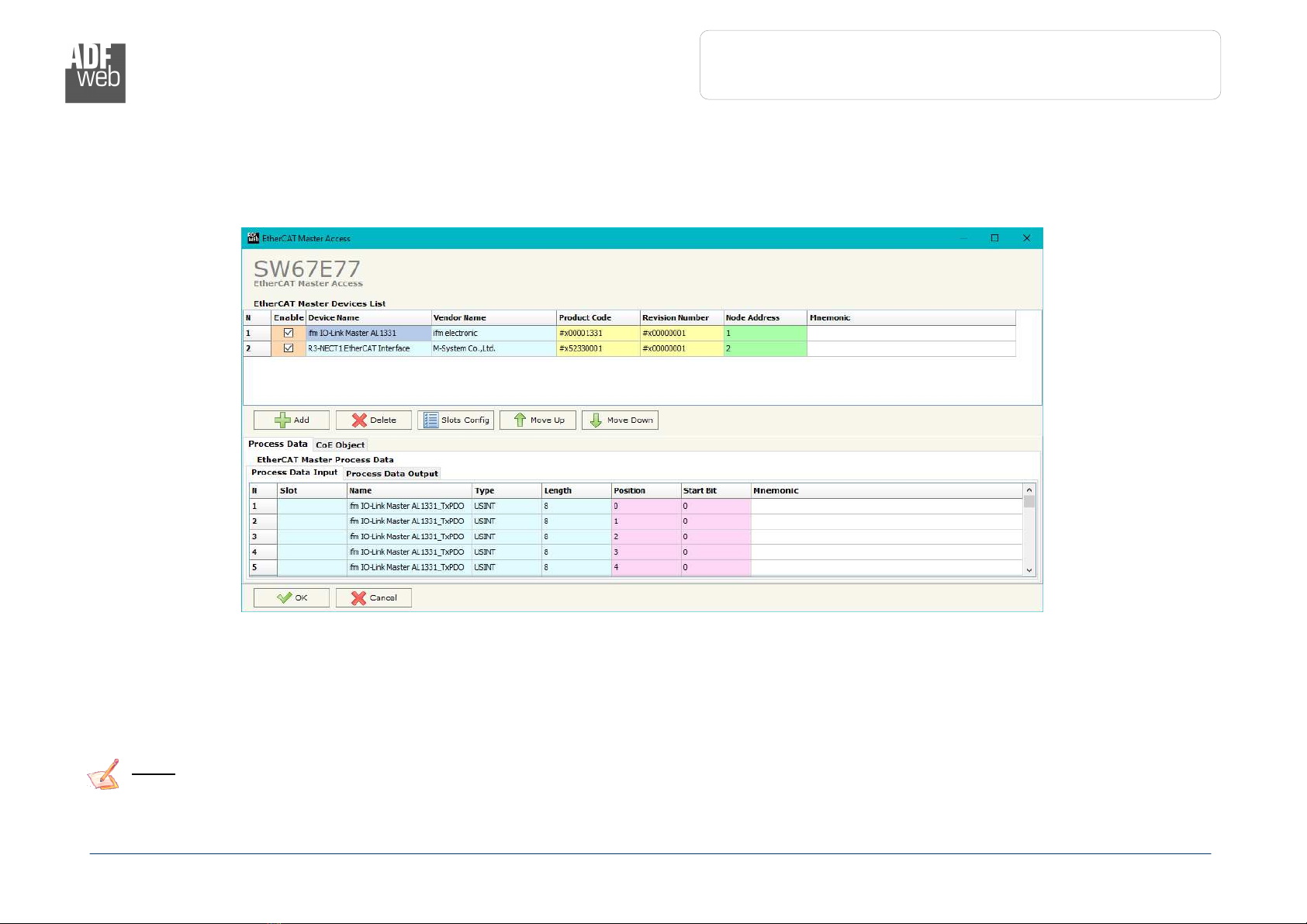Switch to the CoE Object tab
This screenshot has width=1307, height=924.
click(x=340, y=445)
